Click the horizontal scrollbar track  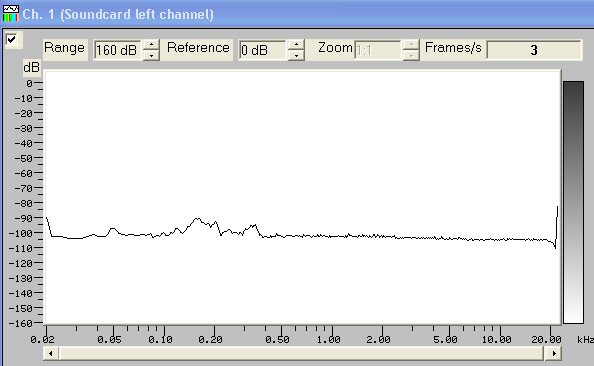point(302,353)
